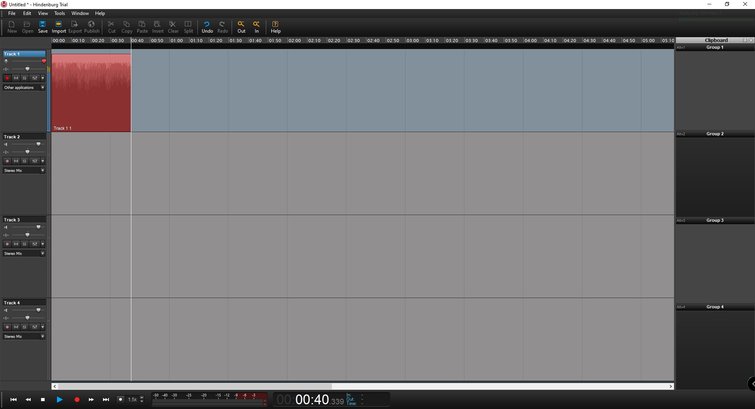
Task: Zoom out using the Out icon
Action: [241, 25]
